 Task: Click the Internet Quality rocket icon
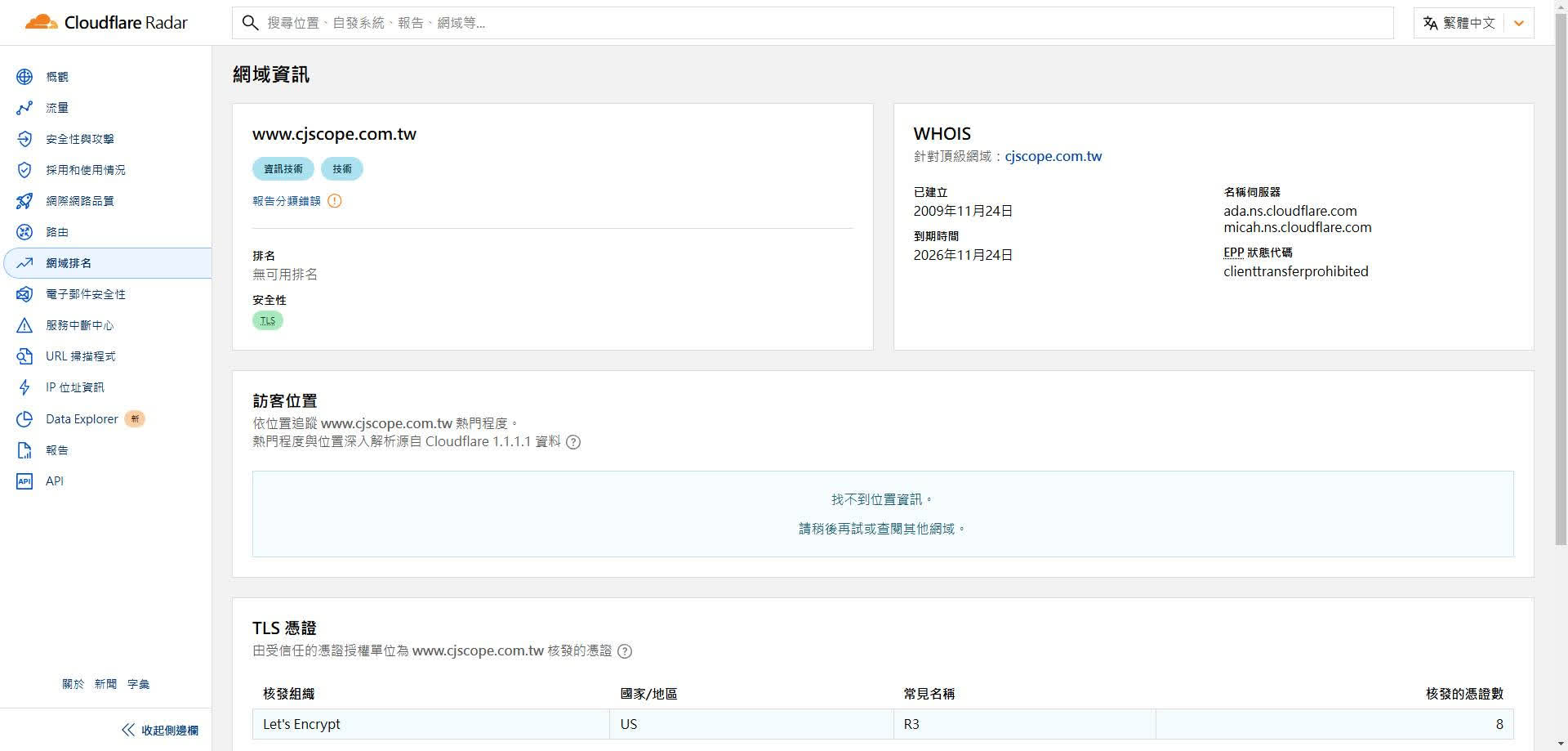click(24, 201)
